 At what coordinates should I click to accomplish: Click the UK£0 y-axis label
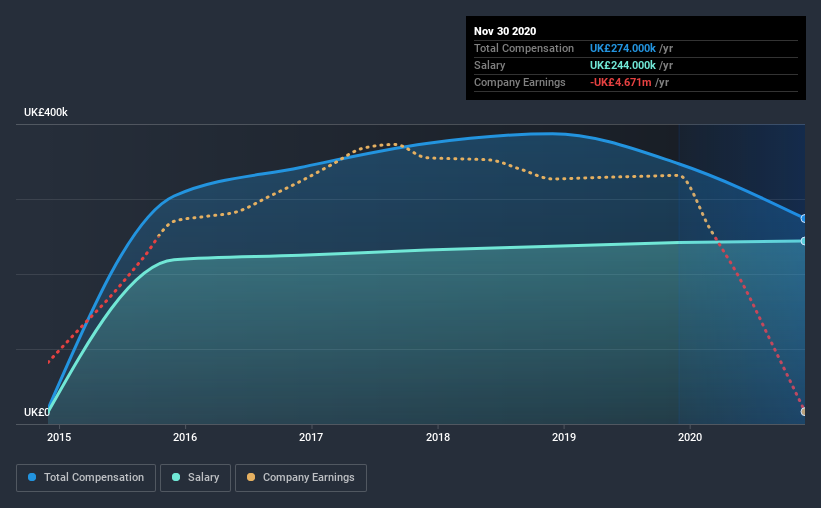[x=37, y=412]
